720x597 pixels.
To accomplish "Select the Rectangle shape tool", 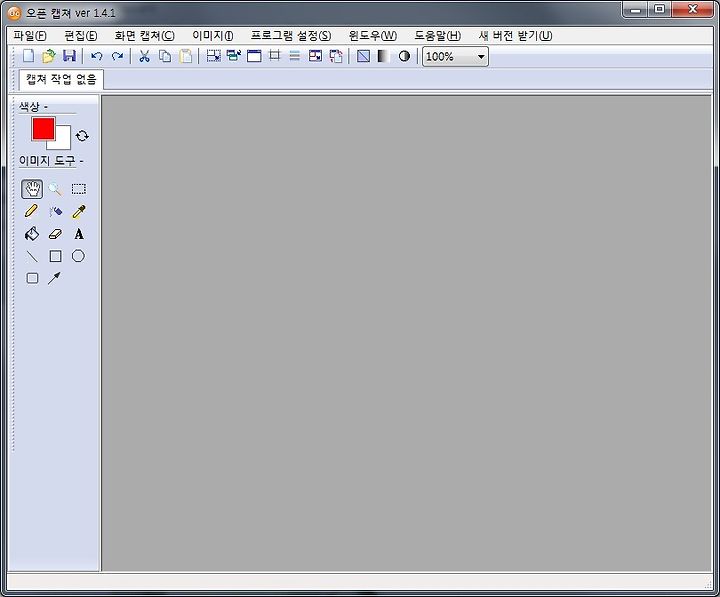I will point(55,256).
